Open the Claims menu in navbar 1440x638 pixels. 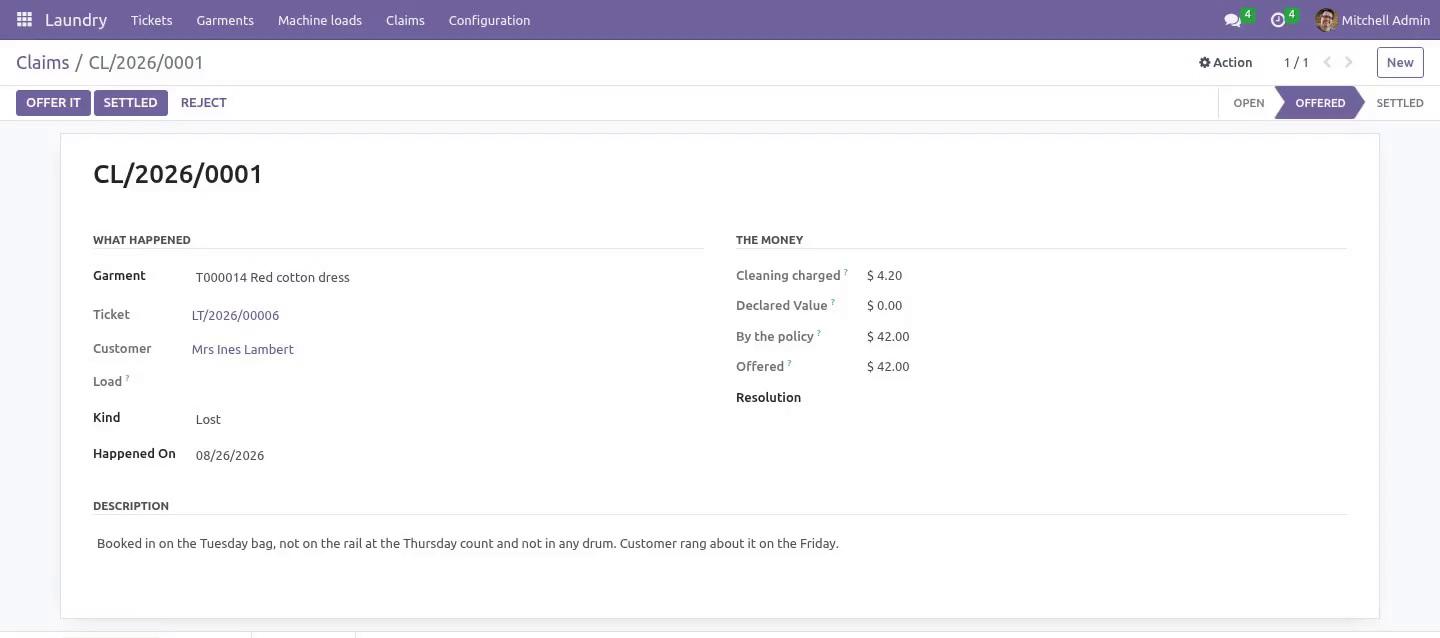pos(405,20)
